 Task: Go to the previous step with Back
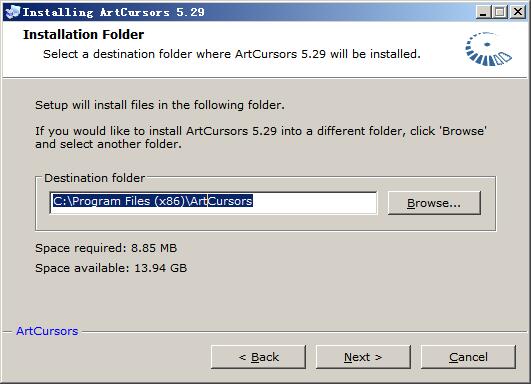pyautogui.click(x=258, y=357)
